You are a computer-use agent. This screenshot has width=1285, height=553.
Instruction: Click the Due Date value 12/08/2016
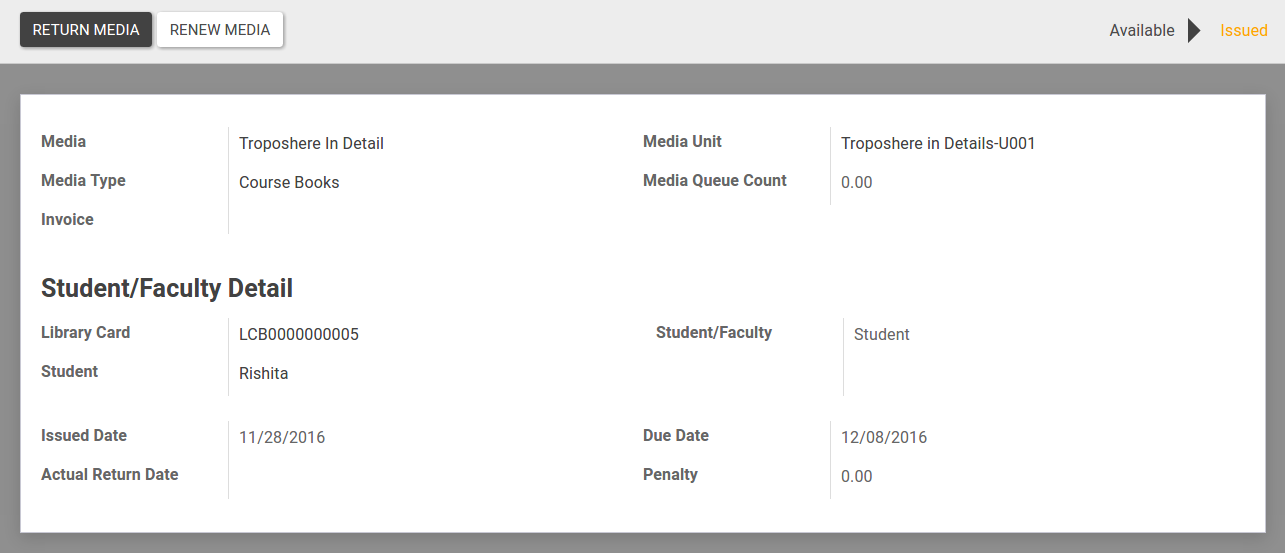[x=884, y=438]
